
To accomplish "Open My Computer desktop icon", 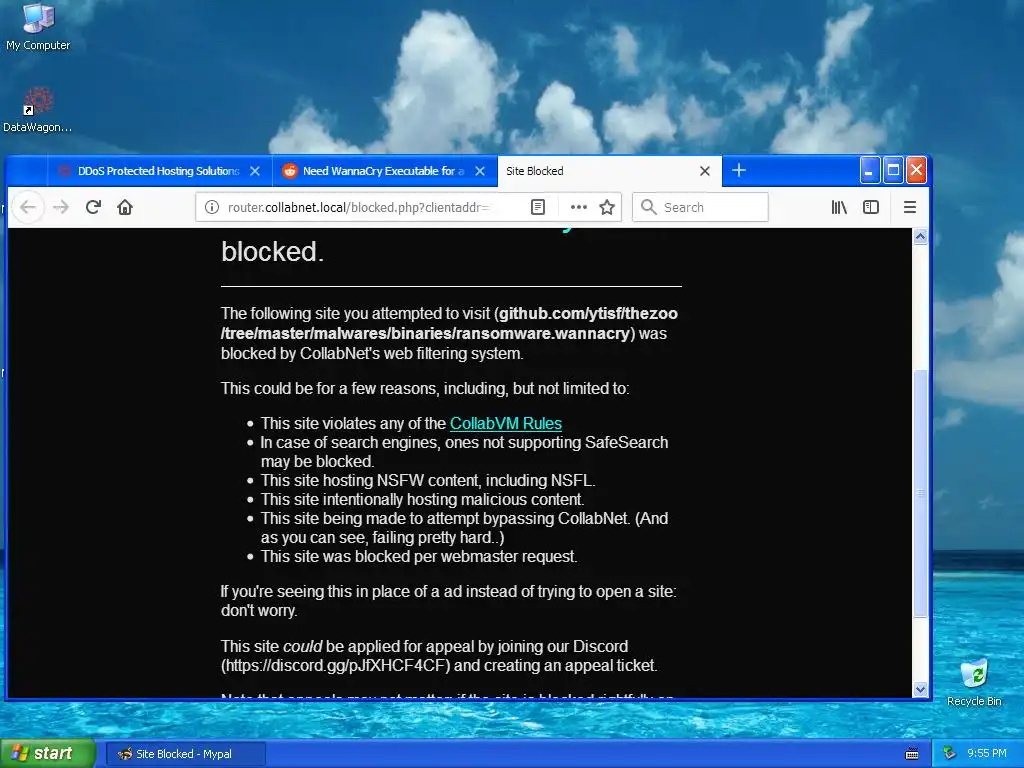I will 38,26.
